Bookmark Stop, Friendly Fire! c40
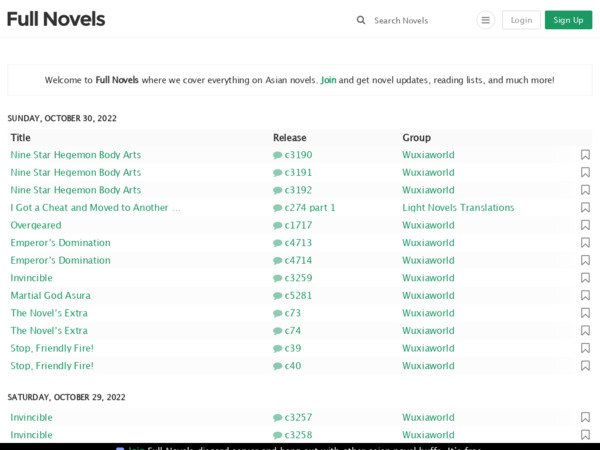The width and height of the screenshot is (600, 450). pyautogui.click(x=585, y=366)
